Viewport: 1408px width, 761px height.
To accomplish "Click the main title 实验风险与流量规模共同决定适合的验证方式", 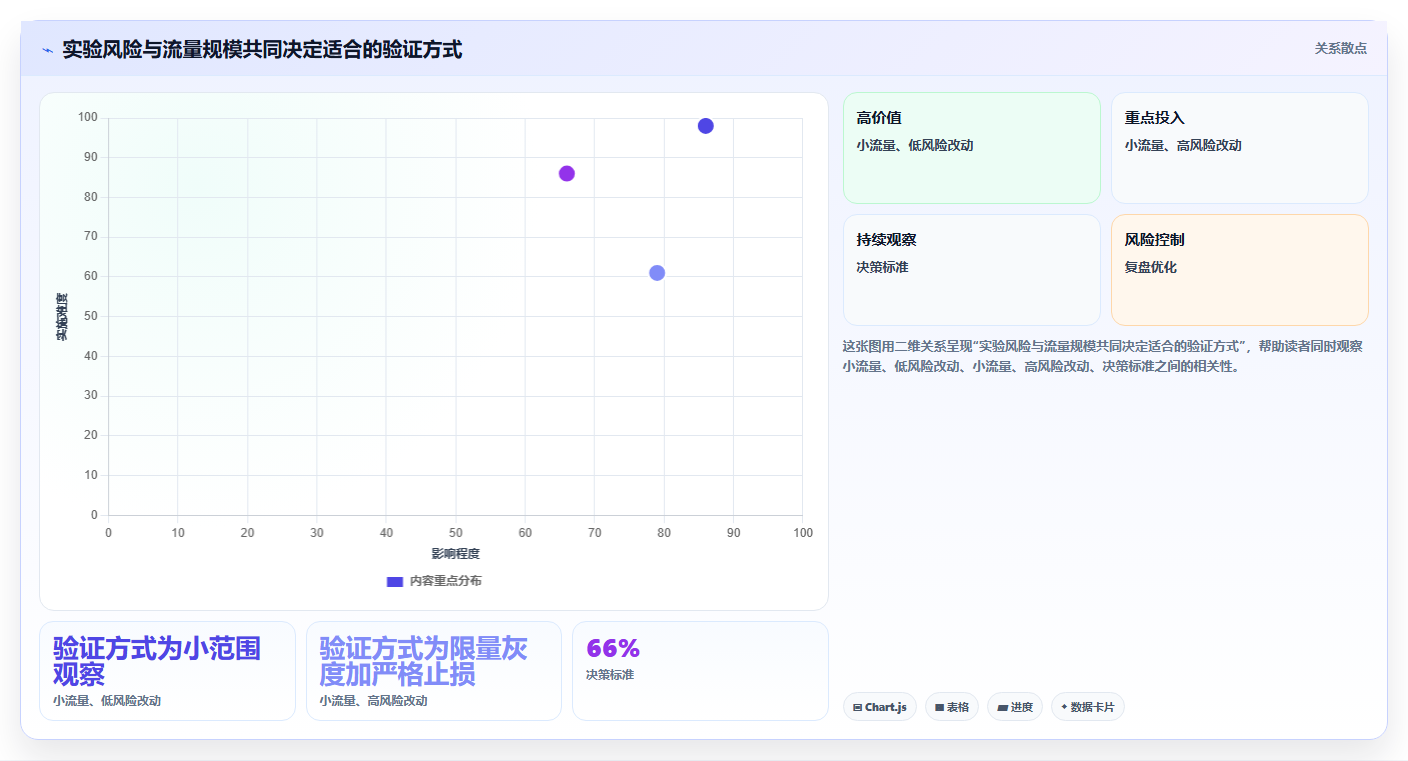I will point(262,49).
